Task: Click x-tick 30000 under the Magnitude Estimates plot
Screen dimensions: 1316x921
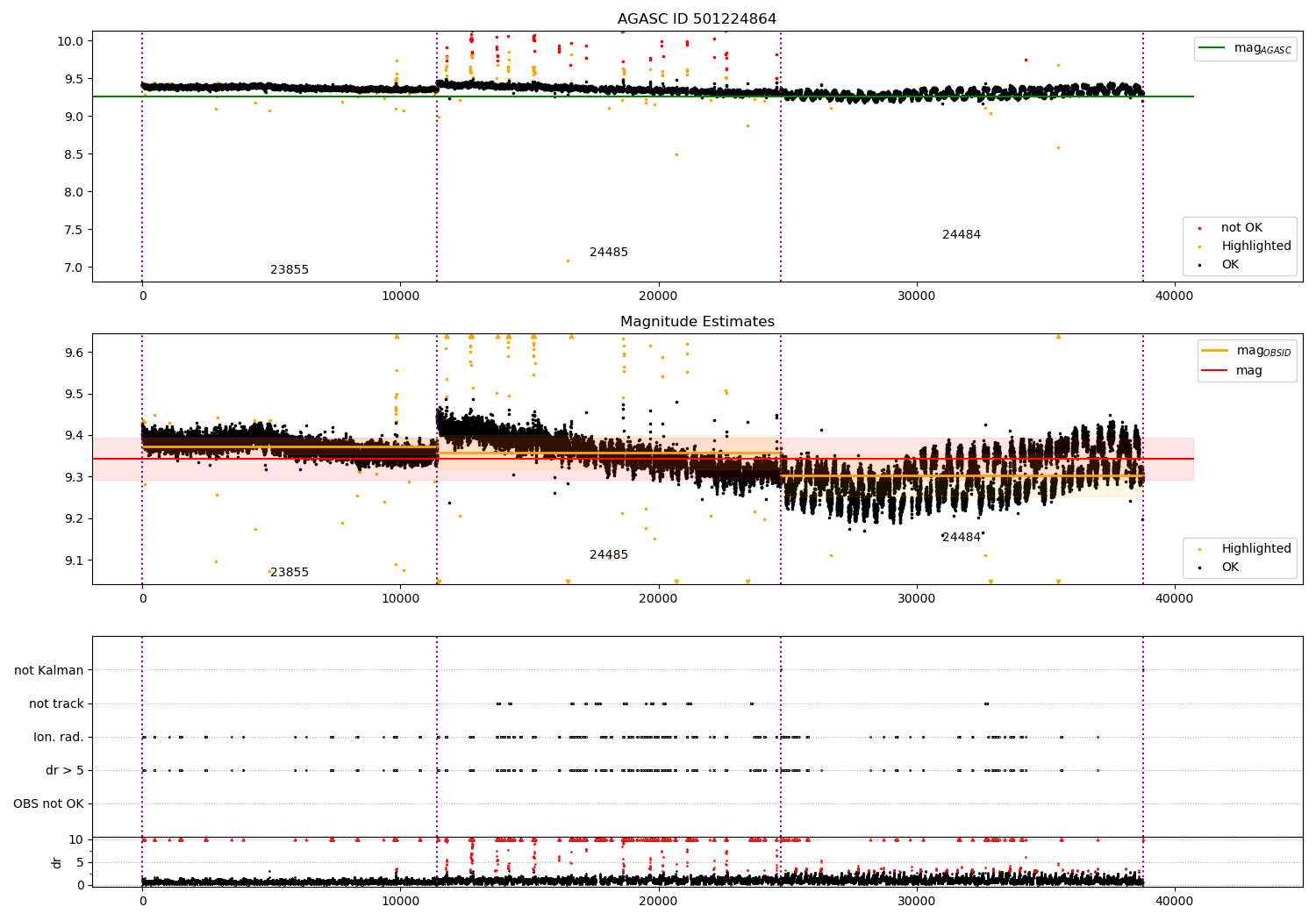Action: coord(917,599)
